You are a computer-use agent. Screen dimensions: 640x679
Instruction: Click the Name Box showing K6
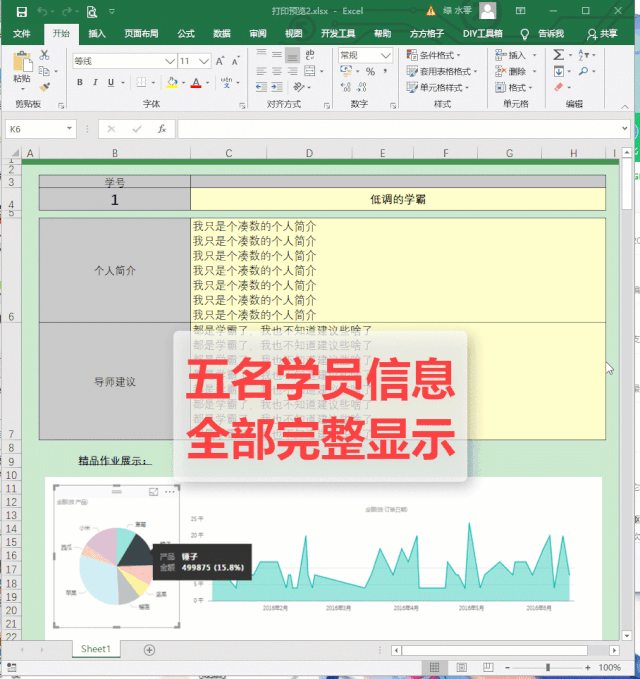(41, 129)
